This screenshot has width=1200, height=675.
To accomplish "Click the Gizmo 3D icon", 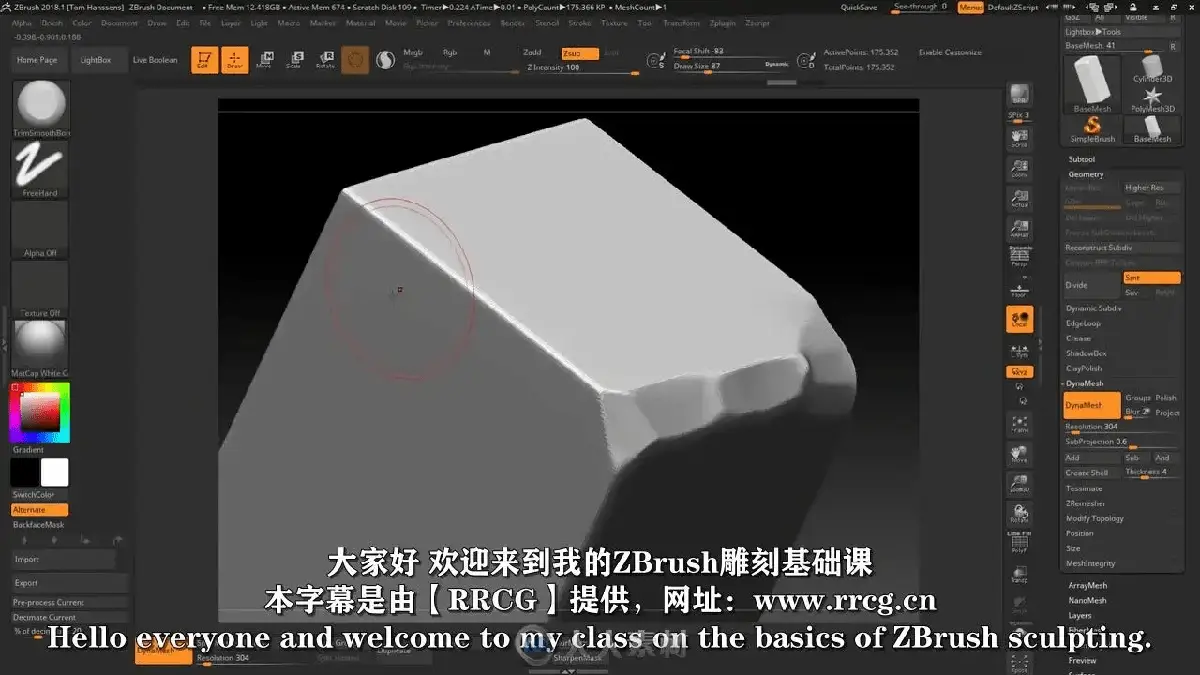I will click(355, 61).
